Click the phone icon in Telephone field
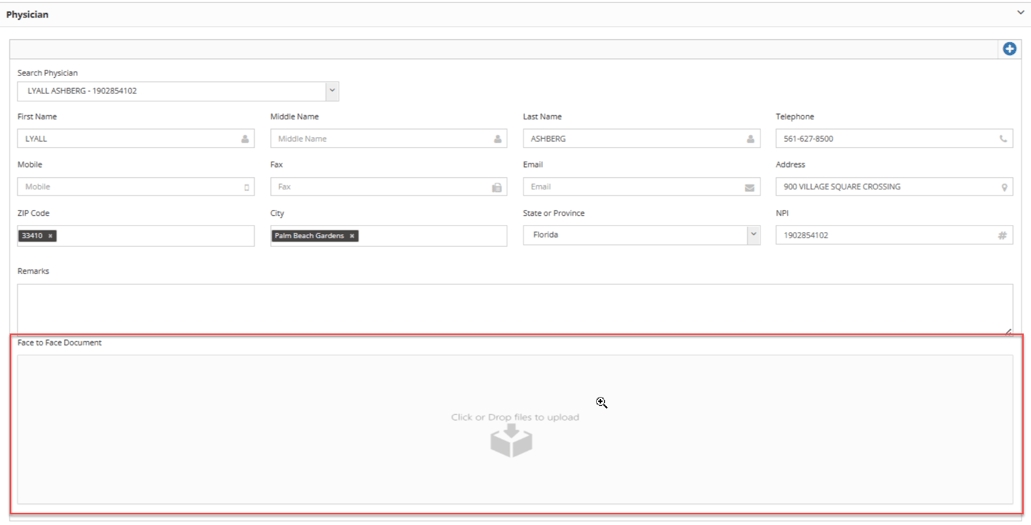The height and width of the screenshot is (525, 1031). (1003, 139)
